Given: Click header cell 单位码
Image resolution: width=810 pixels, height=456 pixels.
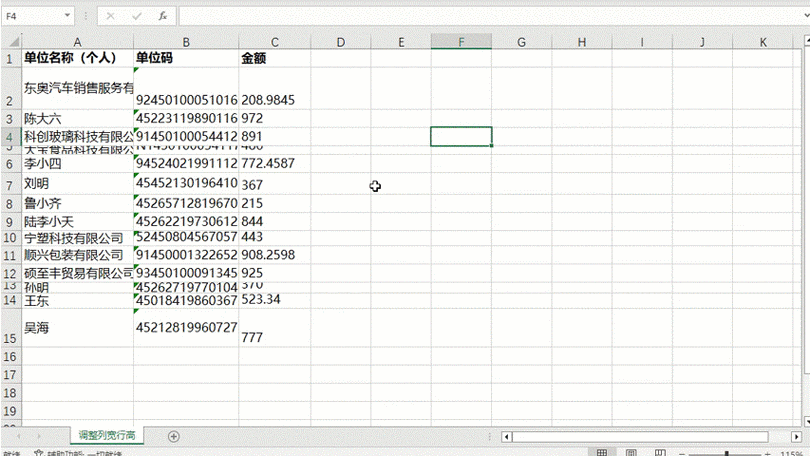Looking at the screenshot, I should (x=186, y=58).
